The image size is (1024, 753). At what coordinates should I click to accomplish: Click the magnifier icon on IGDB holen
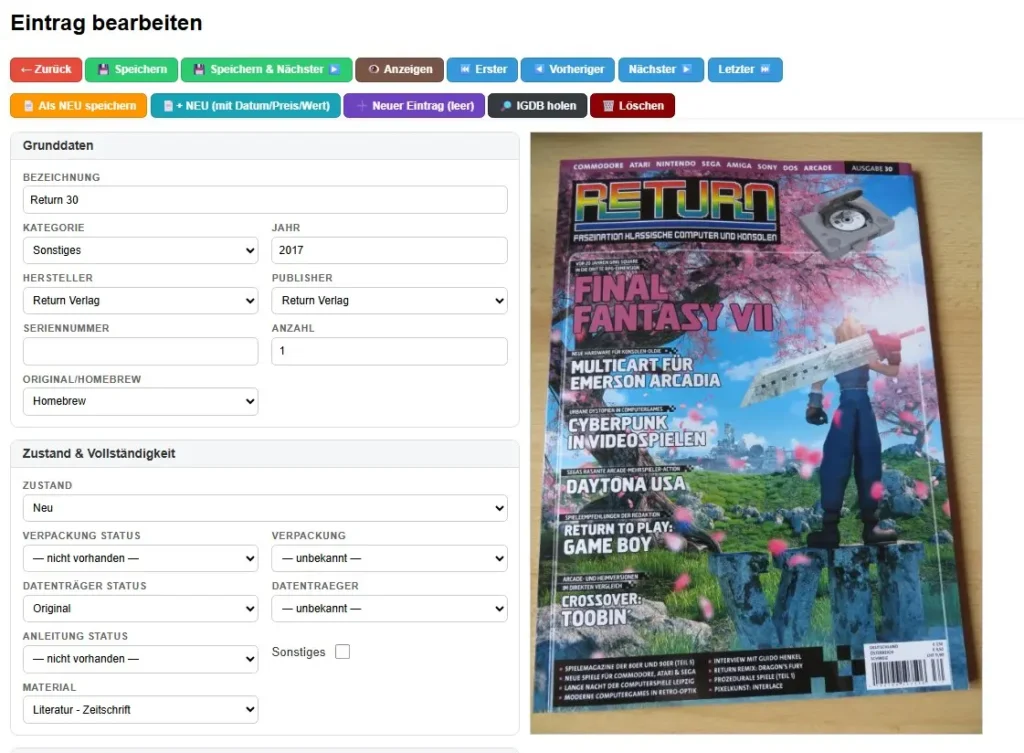tap(506, 106)
